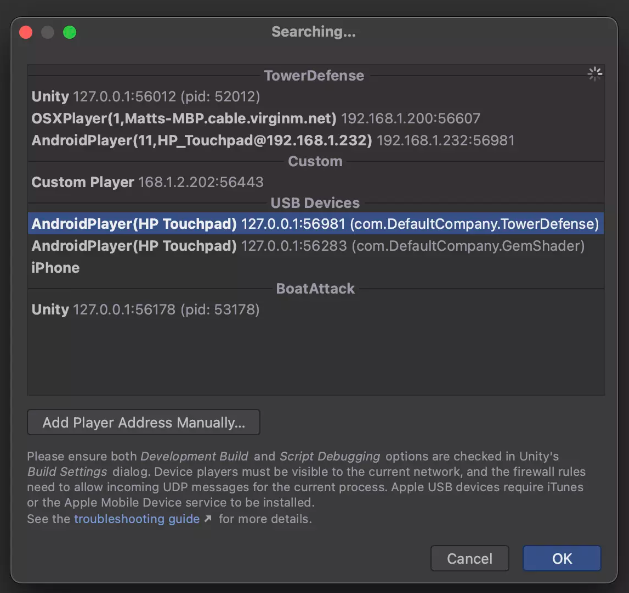Select AndroidPlayer HP Touchpad TowerDefense entry

pos(315,223)
